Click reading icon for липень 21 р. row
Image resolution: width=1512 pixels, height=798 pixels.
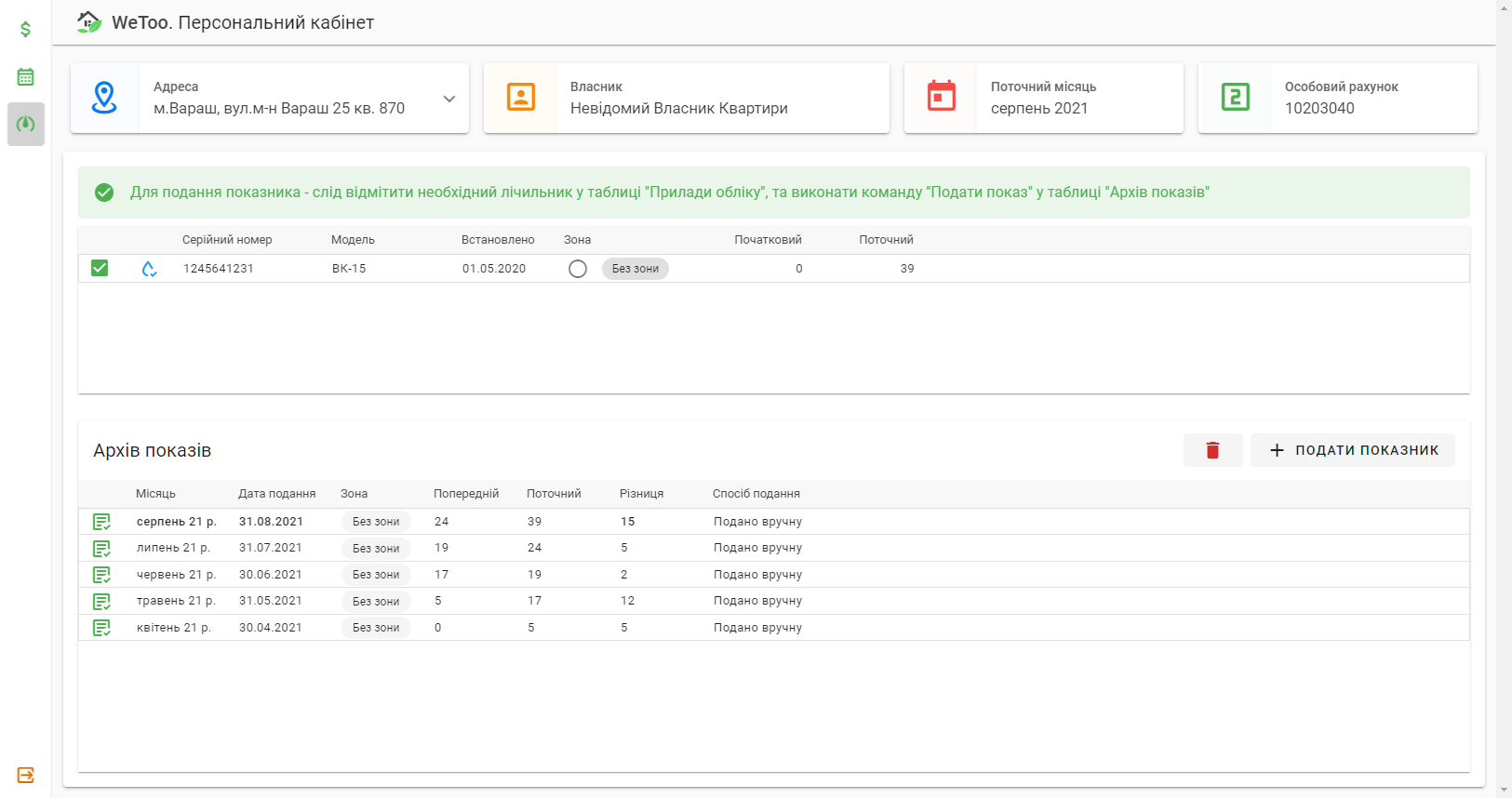102,549
